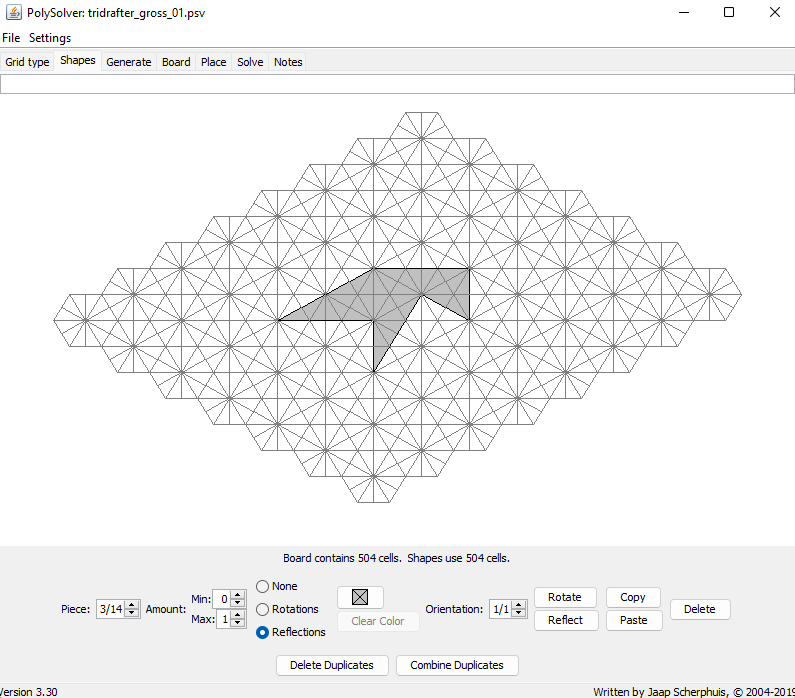Click the crossed-box piece color button
This screenshot has width=795, height=698.
point(360,597)
